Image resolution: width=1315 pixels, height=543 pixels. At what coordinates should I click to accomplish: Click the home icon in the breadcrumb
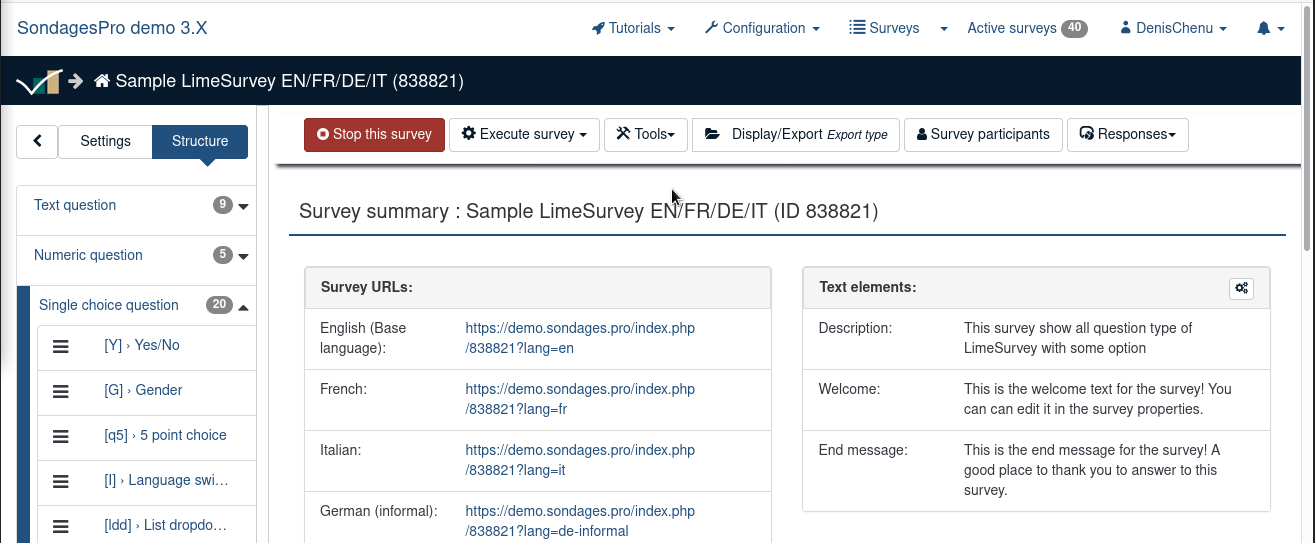tap(101, 81)
